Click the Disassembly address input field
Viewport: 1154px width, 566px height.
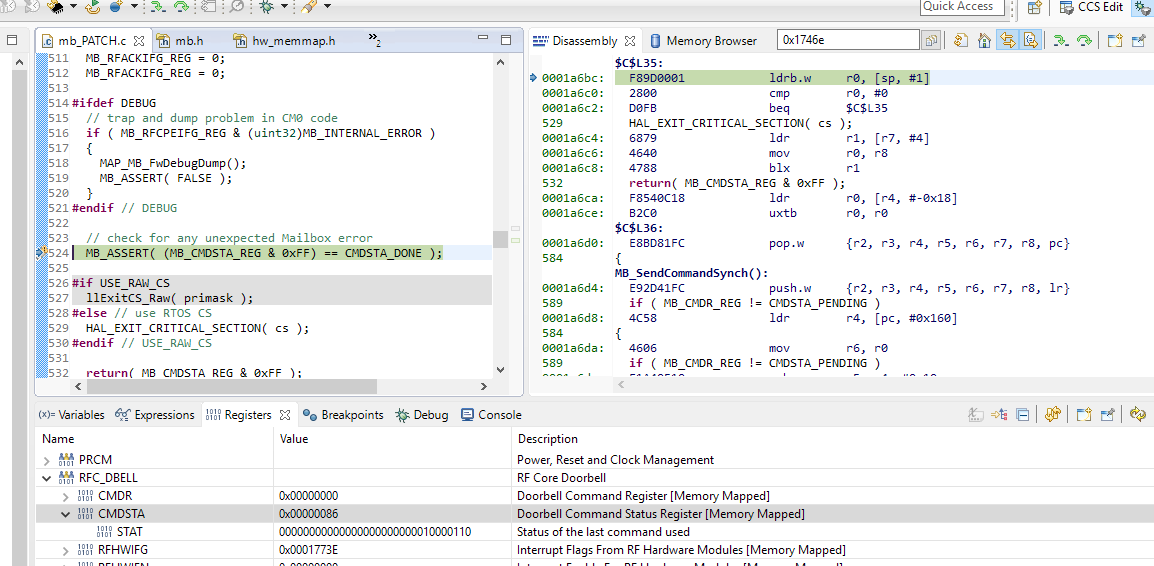[847, 40]
